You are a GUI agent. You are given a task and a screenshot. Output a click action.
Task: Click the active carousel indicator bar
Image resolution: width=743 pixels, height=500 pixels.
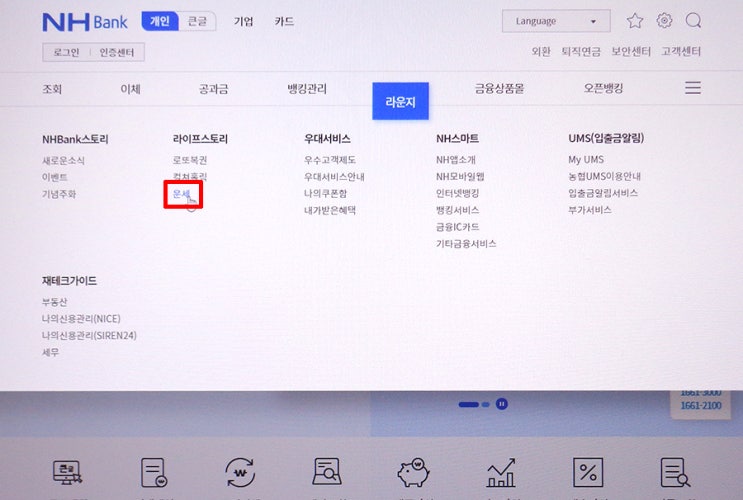tap(469, 404)
